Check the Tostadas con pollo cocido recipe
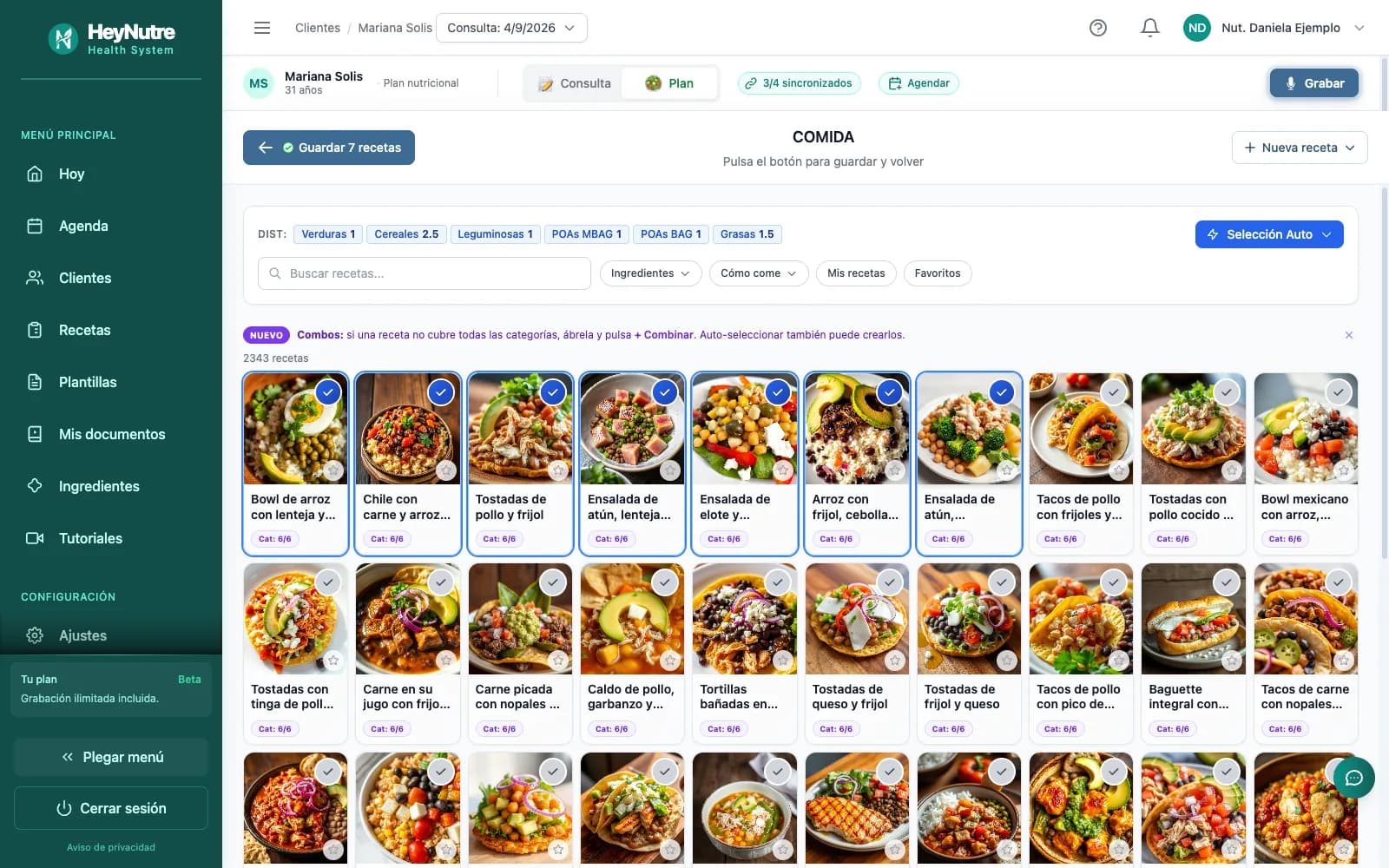 1227,392
